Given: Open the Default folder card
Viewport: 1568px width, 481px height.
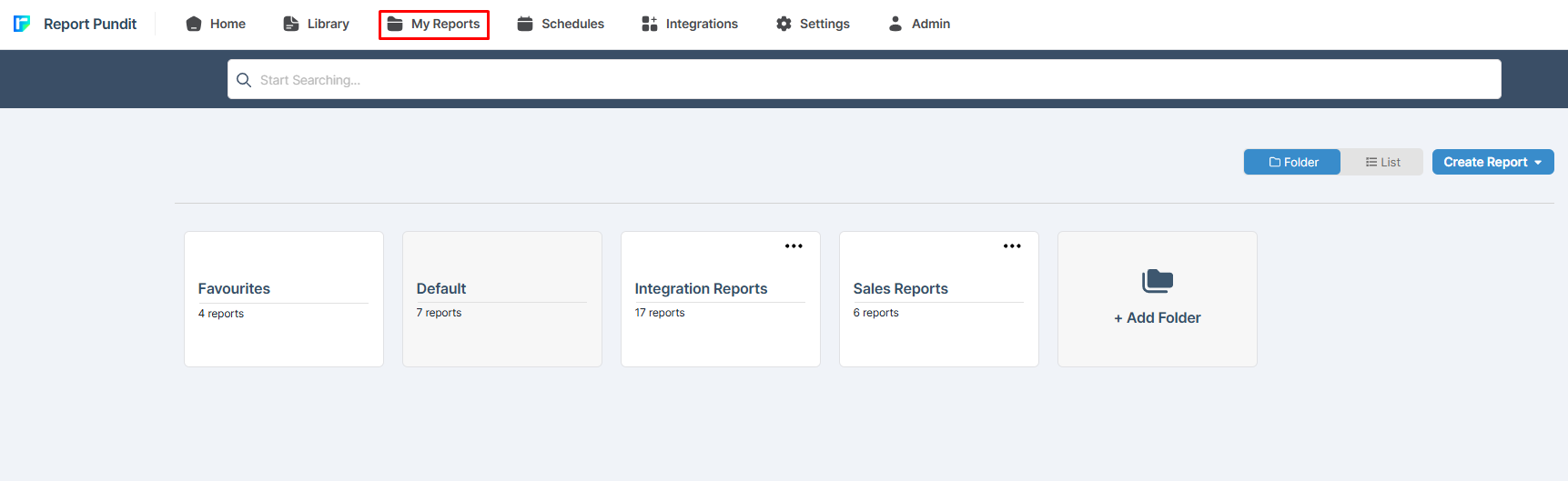Looking at the screenshot, I should coord(501,299).
